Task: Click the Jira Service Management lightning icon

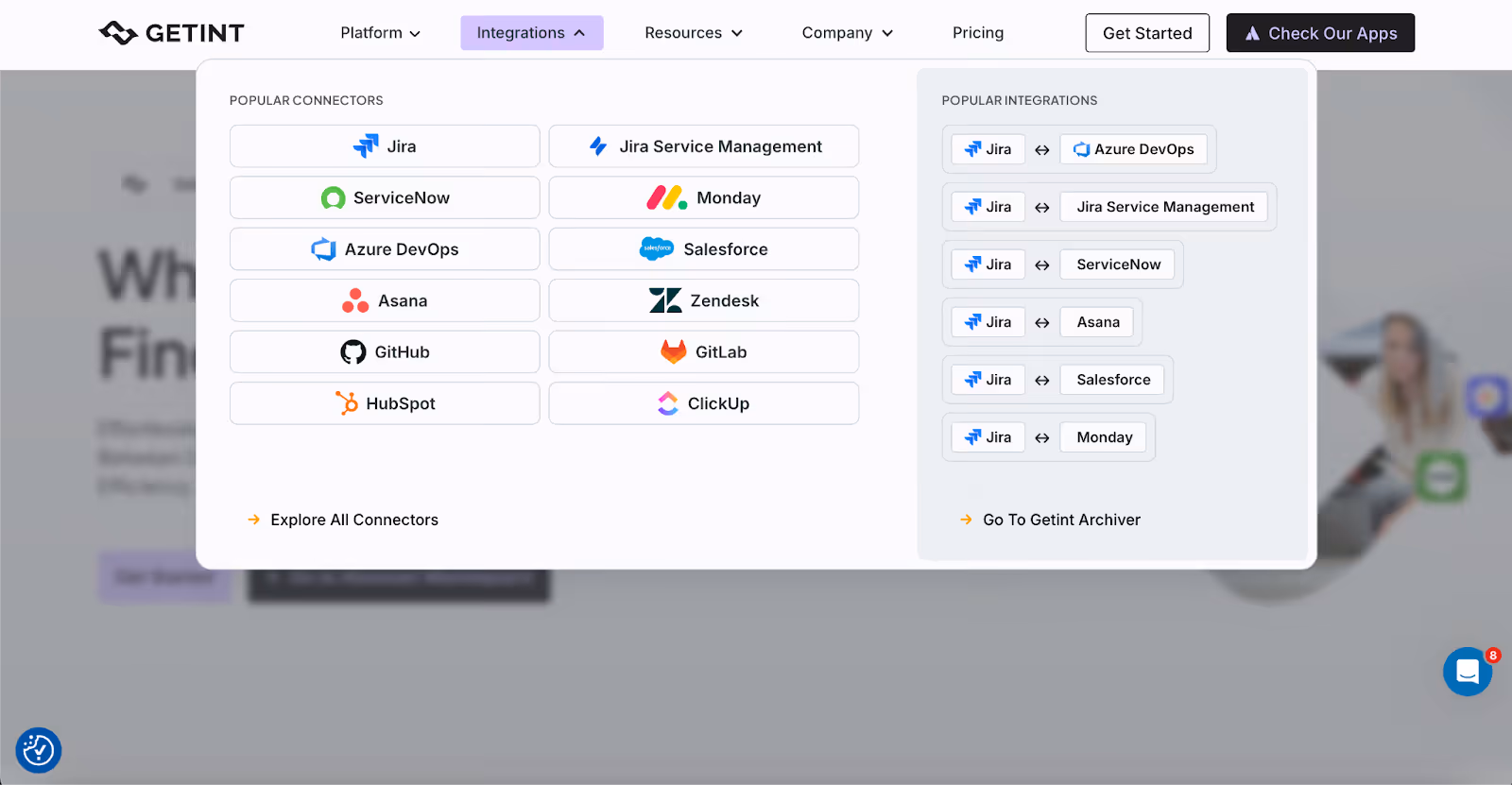Action: pyautogui.click(x=598, y=146)
